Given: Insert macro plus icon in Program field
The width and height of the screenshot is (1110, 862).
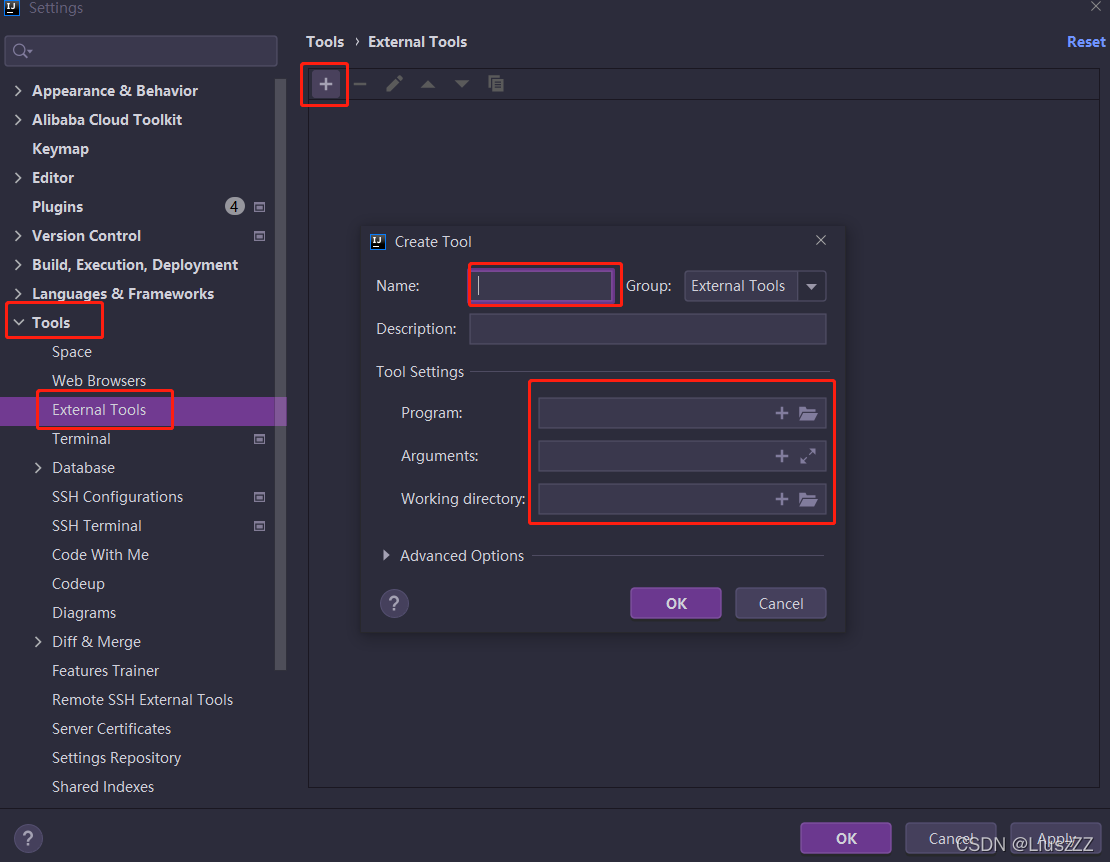Looking at the screenshot, I should pyautogui.click(x=782, y=413).
